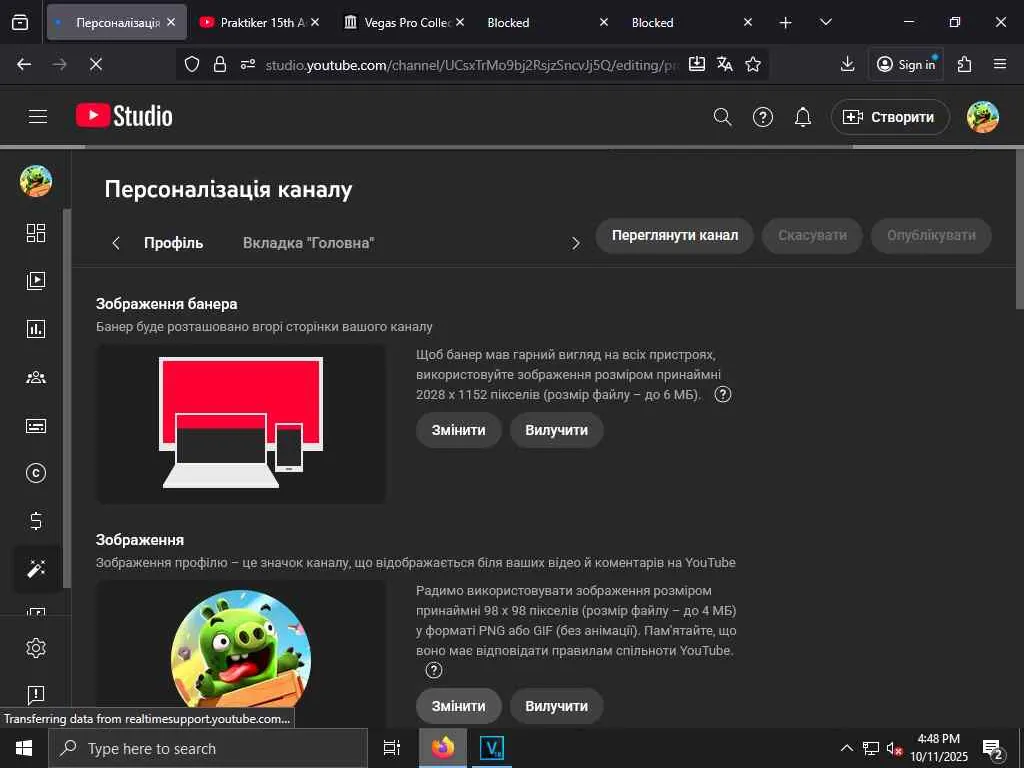Open the list all tabs dropdown

point(825,22)
